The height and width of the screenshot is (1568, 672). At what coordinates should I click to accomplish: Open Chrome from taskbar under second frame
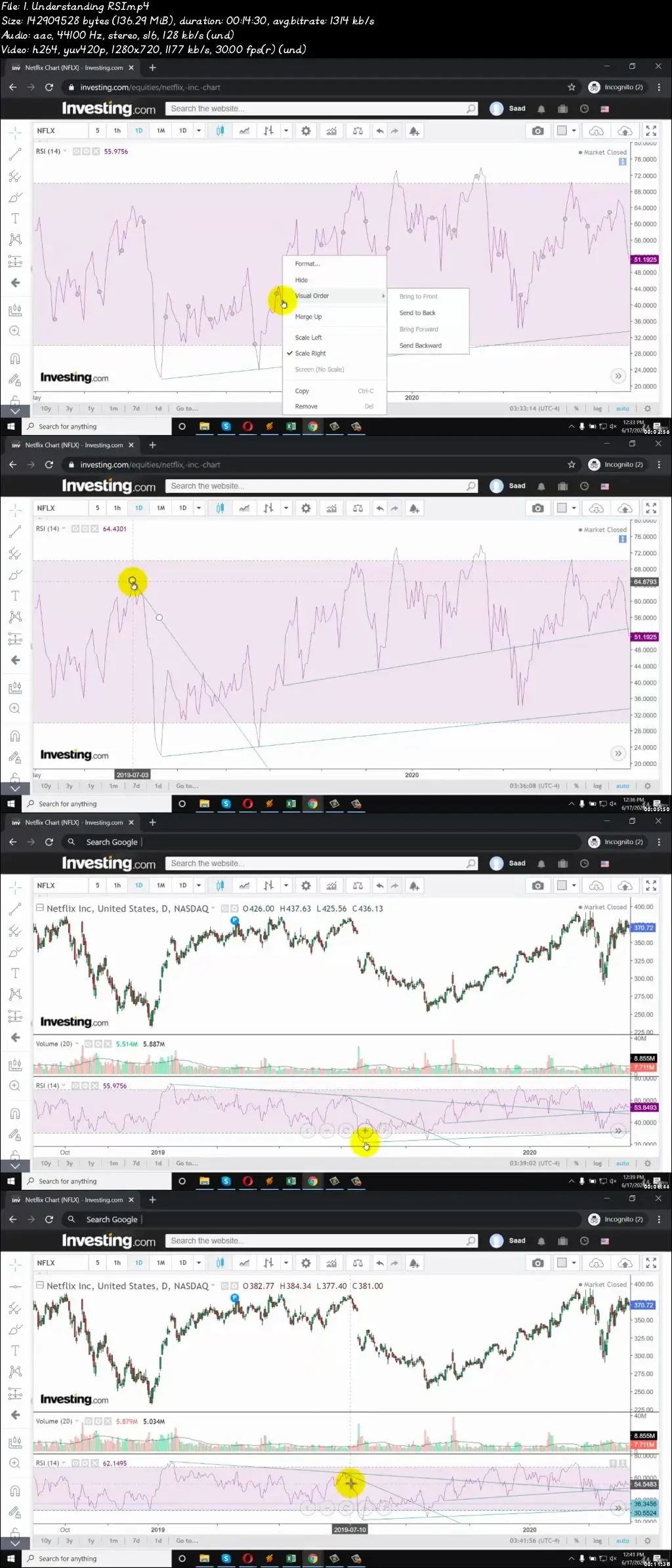[313, 804]
